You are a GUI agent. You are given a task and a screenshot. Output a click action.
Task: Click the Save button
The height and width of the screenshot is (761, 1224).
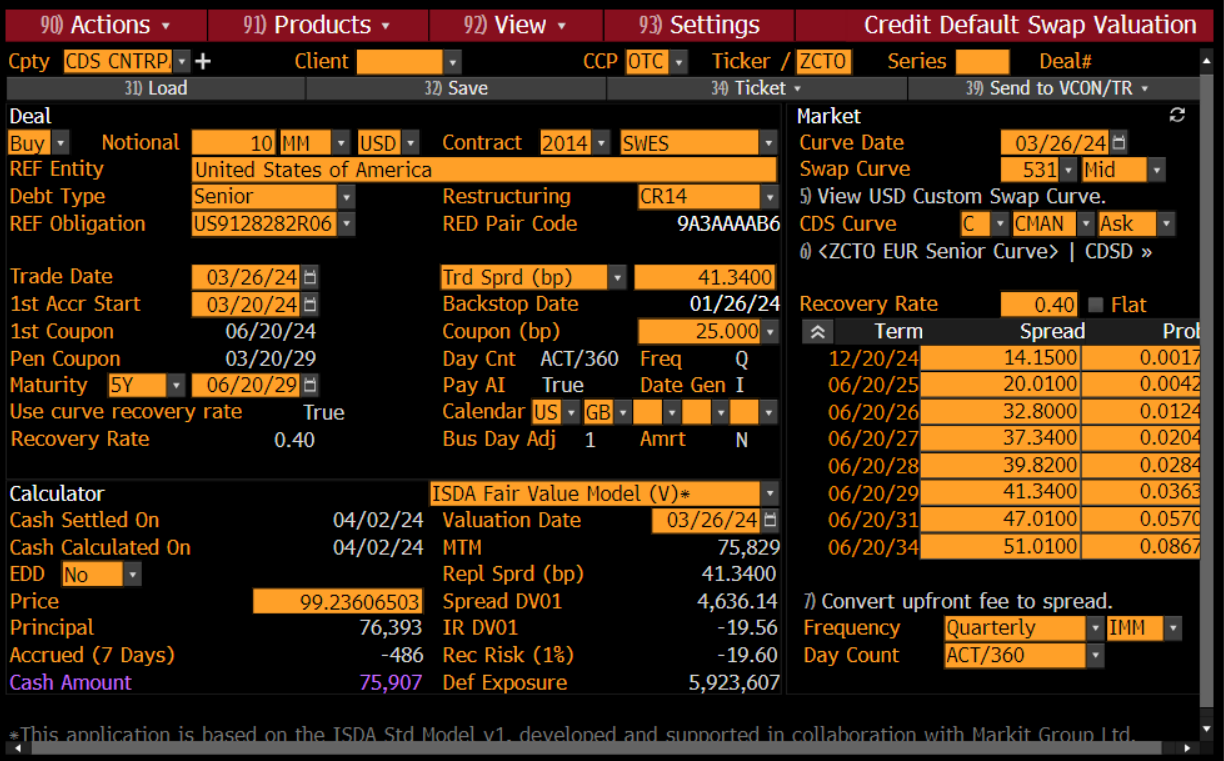pos(455,88)
